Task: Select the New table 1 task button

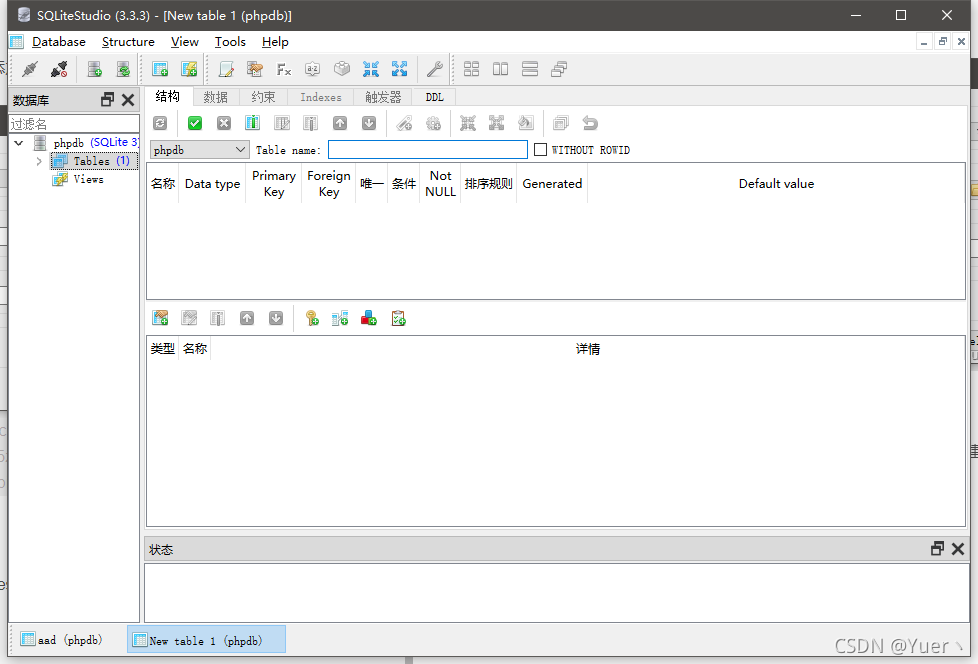Action: tap(205, 639)
